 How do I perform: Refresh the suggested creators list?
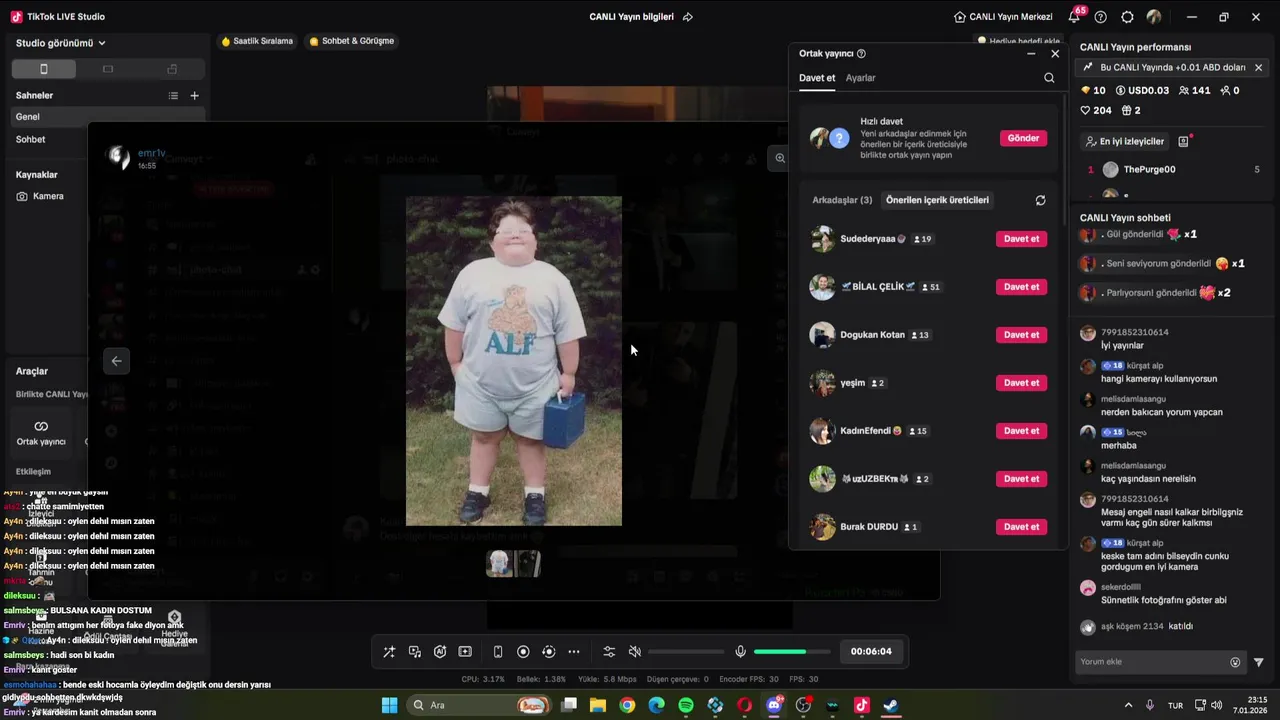click(x=1040, y=200)
